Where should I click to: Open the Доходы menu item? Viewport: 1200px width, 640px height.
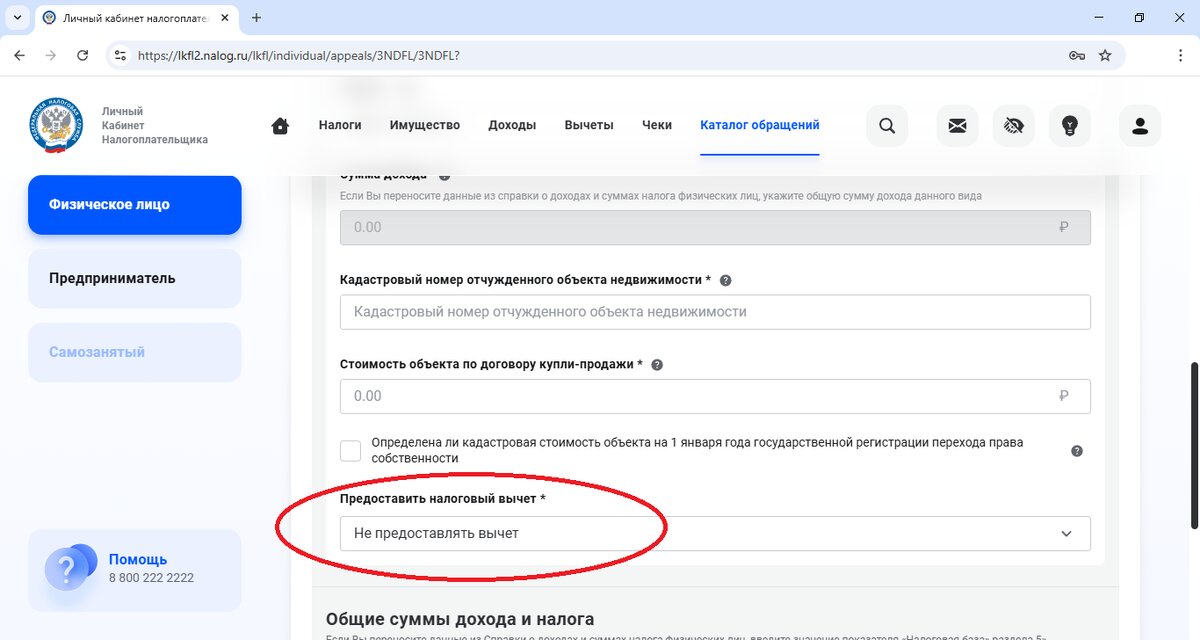(512, 125)
